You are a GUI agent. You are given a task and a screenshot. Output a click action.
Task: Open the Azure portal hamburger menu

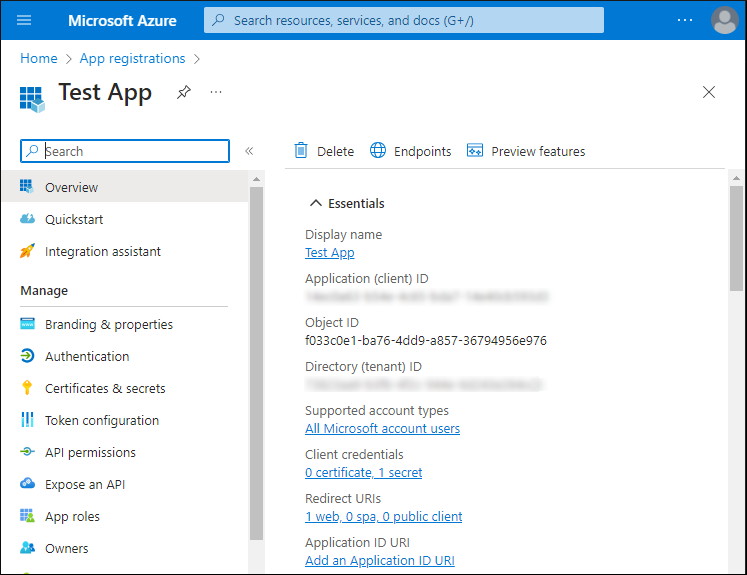(24, 20)
